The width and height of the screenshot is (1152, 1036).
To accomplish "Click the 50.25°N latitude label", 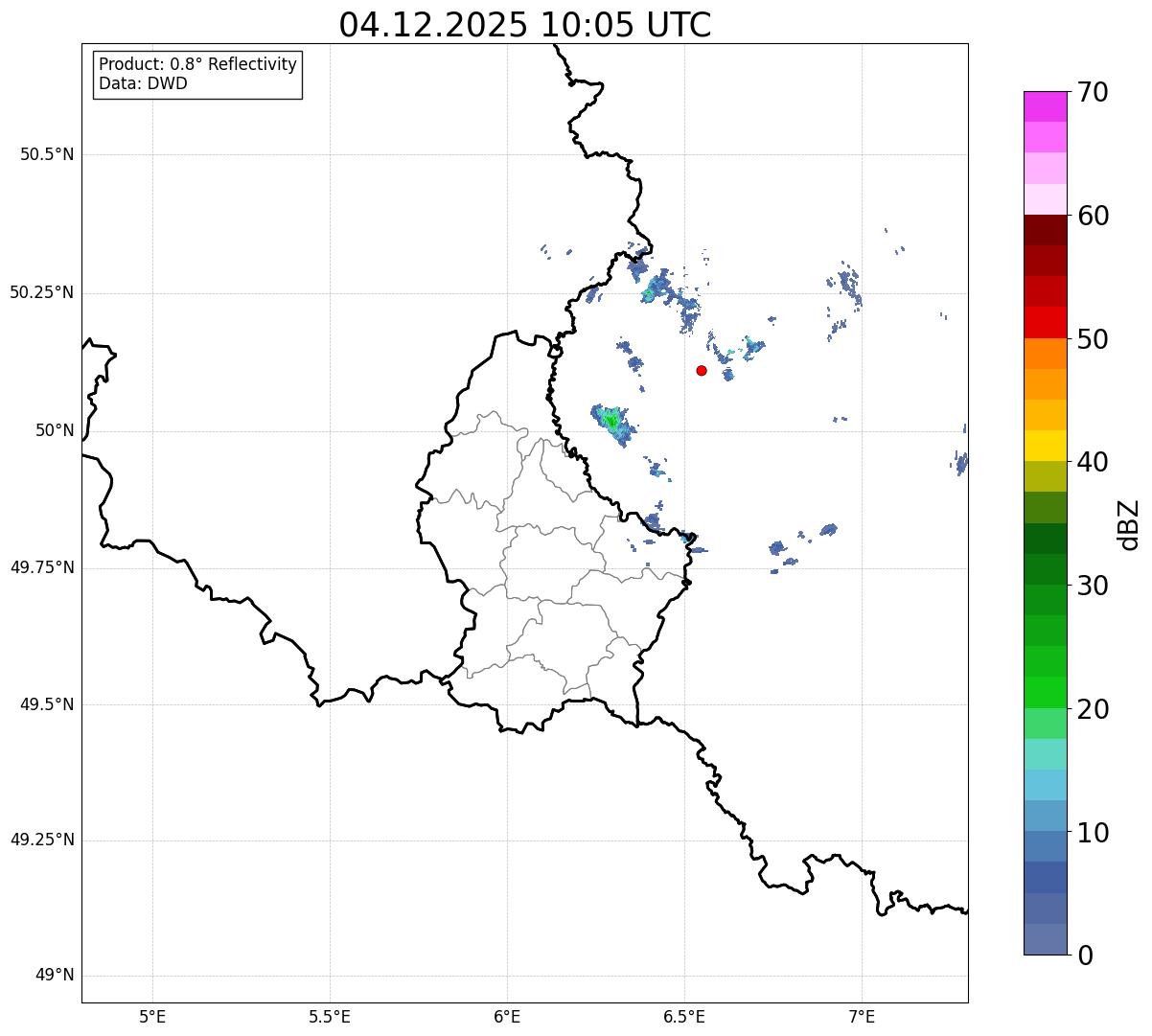I will 41,293.
